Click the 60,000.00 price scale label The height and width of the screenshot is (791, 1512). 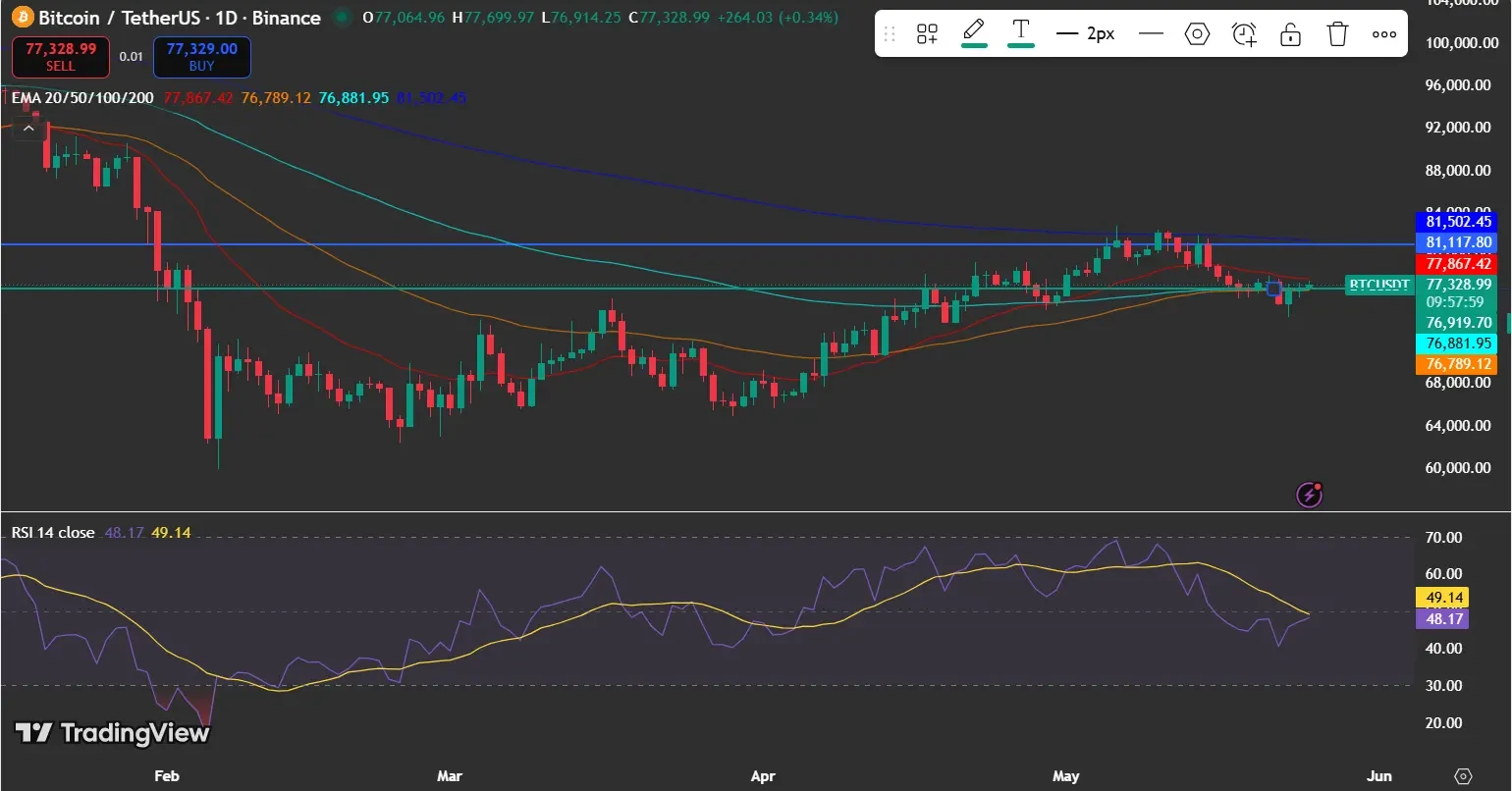coord(1458,468)
